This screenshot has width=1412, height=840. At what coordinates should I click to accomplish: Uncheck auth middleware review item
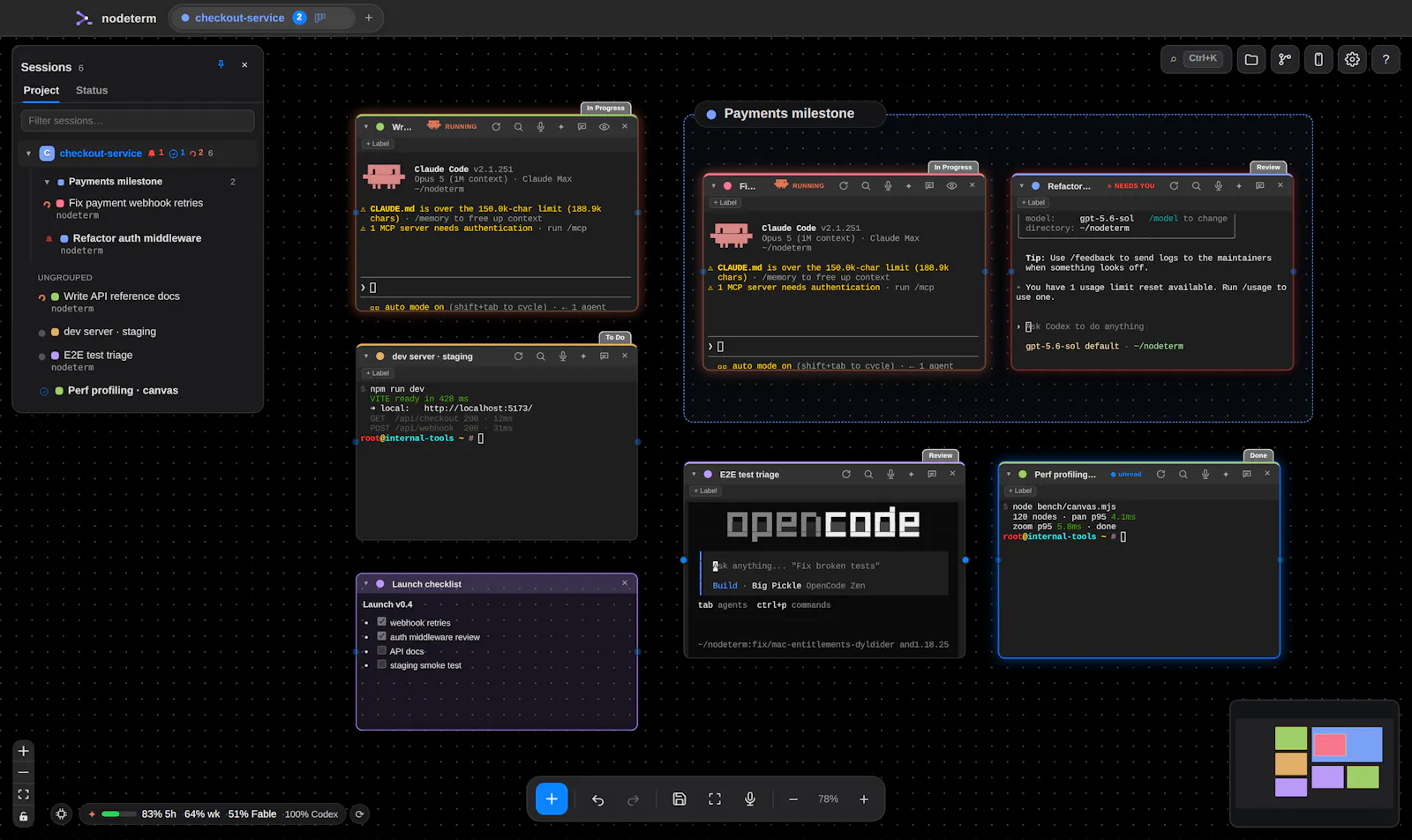tap(381, 636)
